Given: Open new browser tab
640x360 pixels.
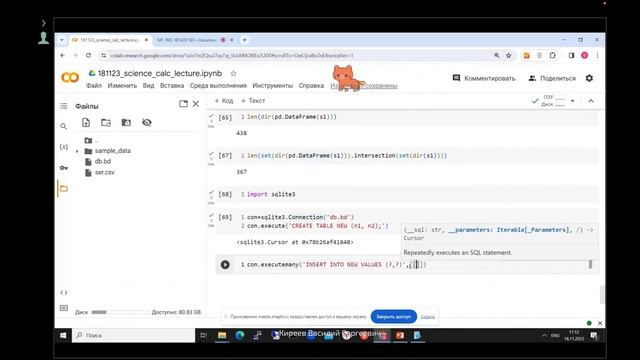Looking at the screenshot, I should (244, 40).
